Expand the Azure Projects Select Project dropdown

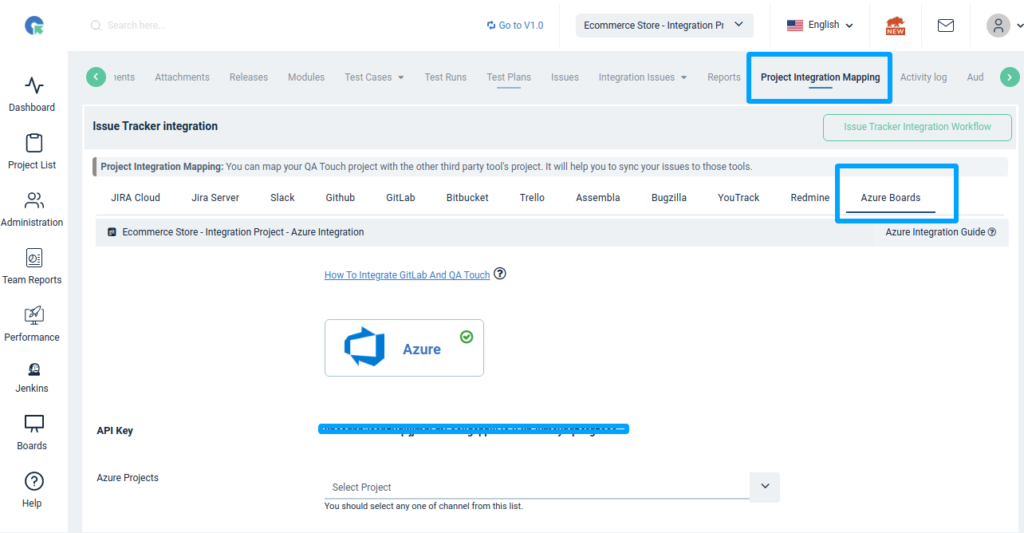pos(764,486)
